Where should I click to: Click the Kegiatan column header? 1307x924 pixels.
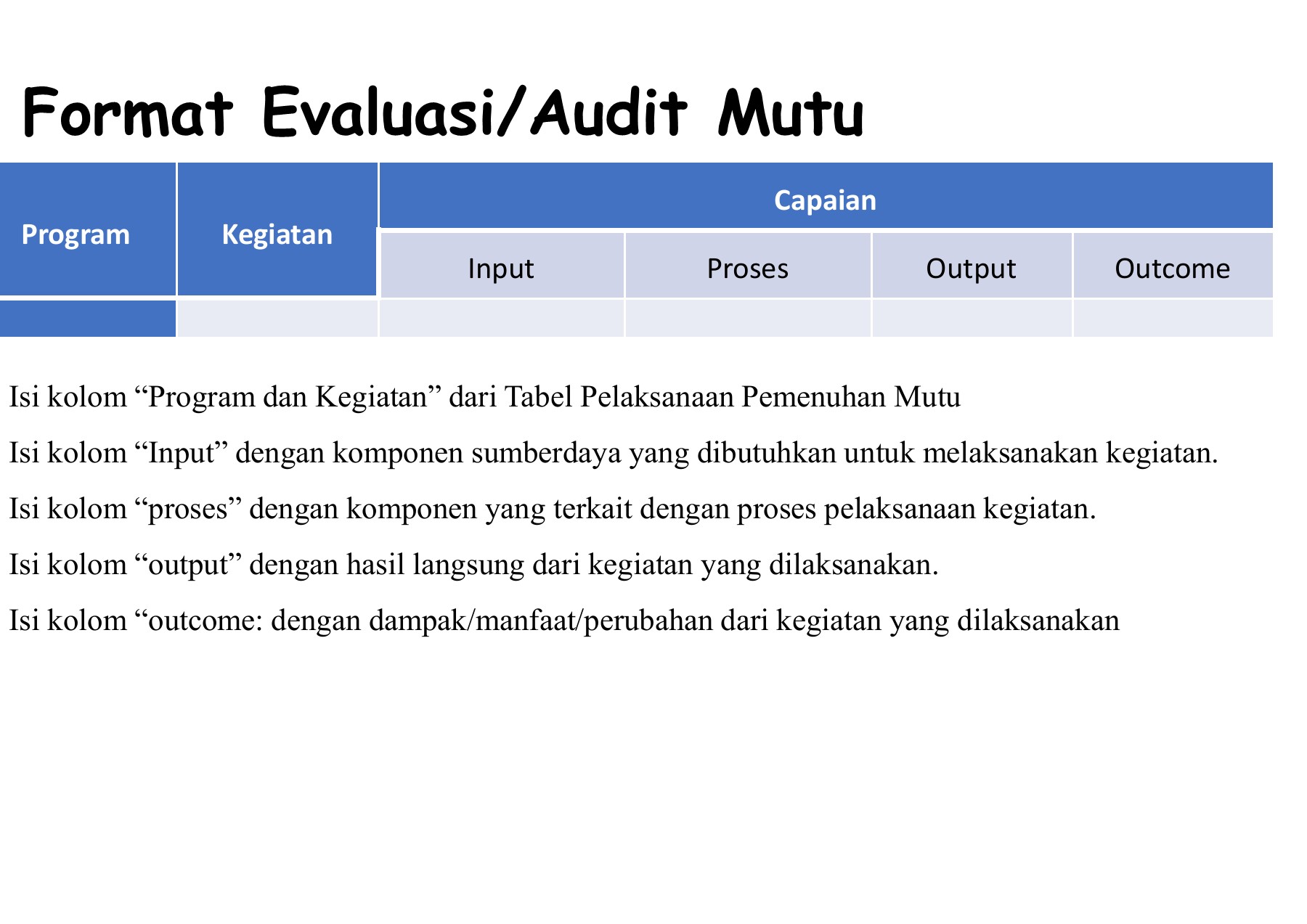[278, 234]
